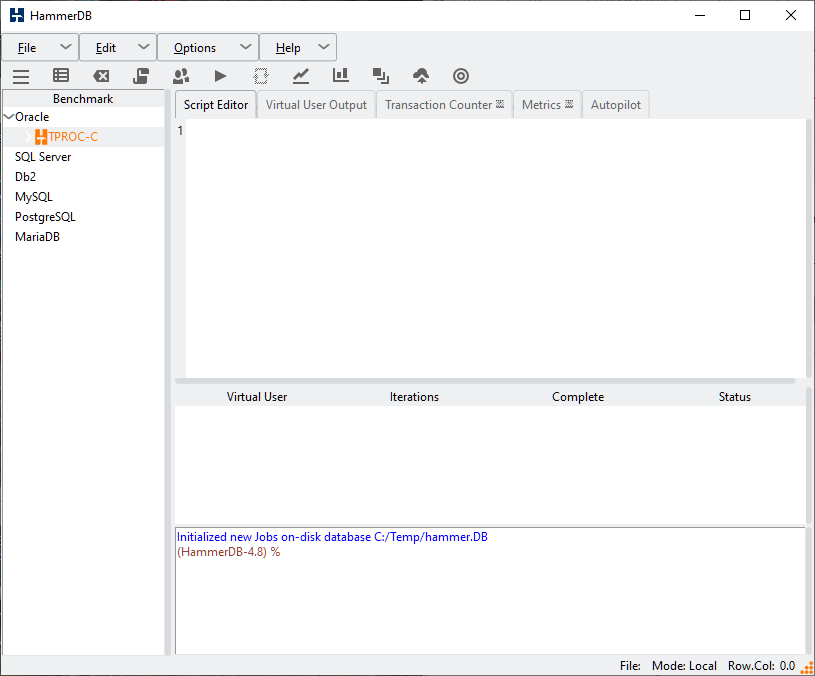Click the orange TPROC-C benchmark icon
Viewport: 815px width, 676px height.
point(41,137)
